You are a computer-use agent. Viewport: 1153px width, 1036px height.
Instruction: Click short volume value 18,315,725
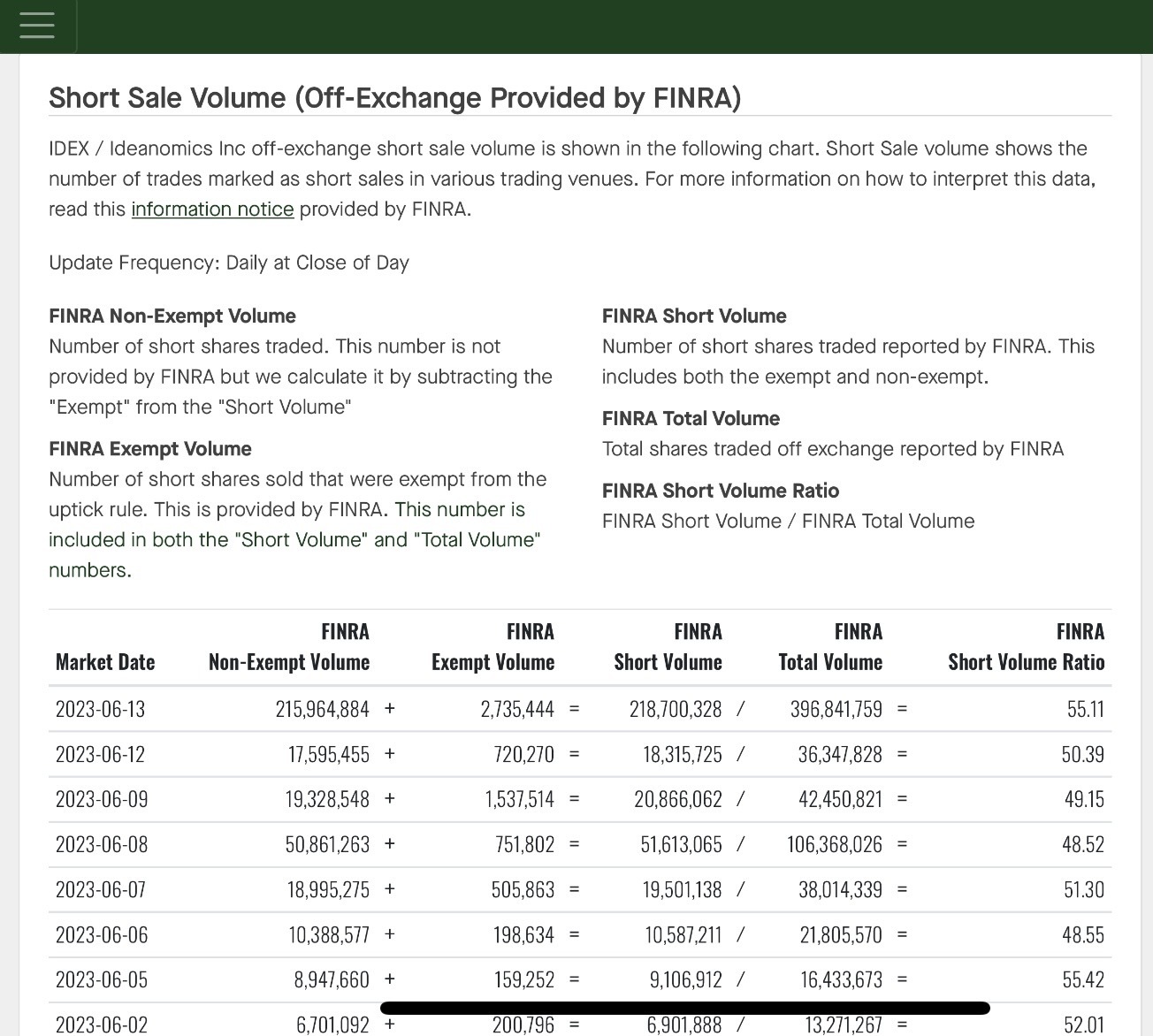click(683, 755)
